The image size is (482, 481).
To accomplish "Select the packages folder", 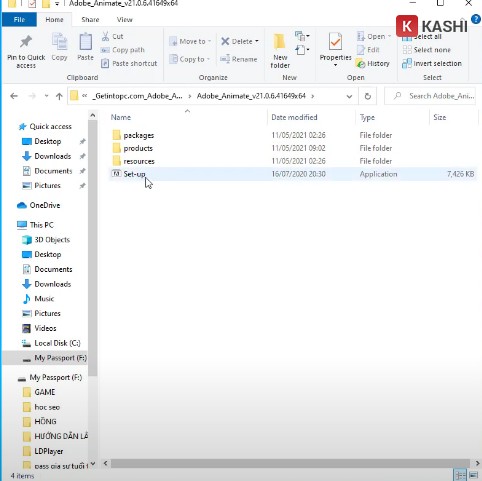I will tap(139, 135).
